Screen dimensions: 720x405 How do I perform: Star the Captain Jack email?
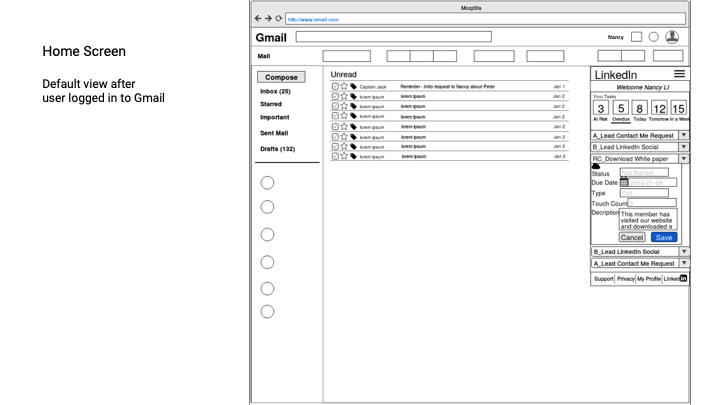click(x=344, y=87)
